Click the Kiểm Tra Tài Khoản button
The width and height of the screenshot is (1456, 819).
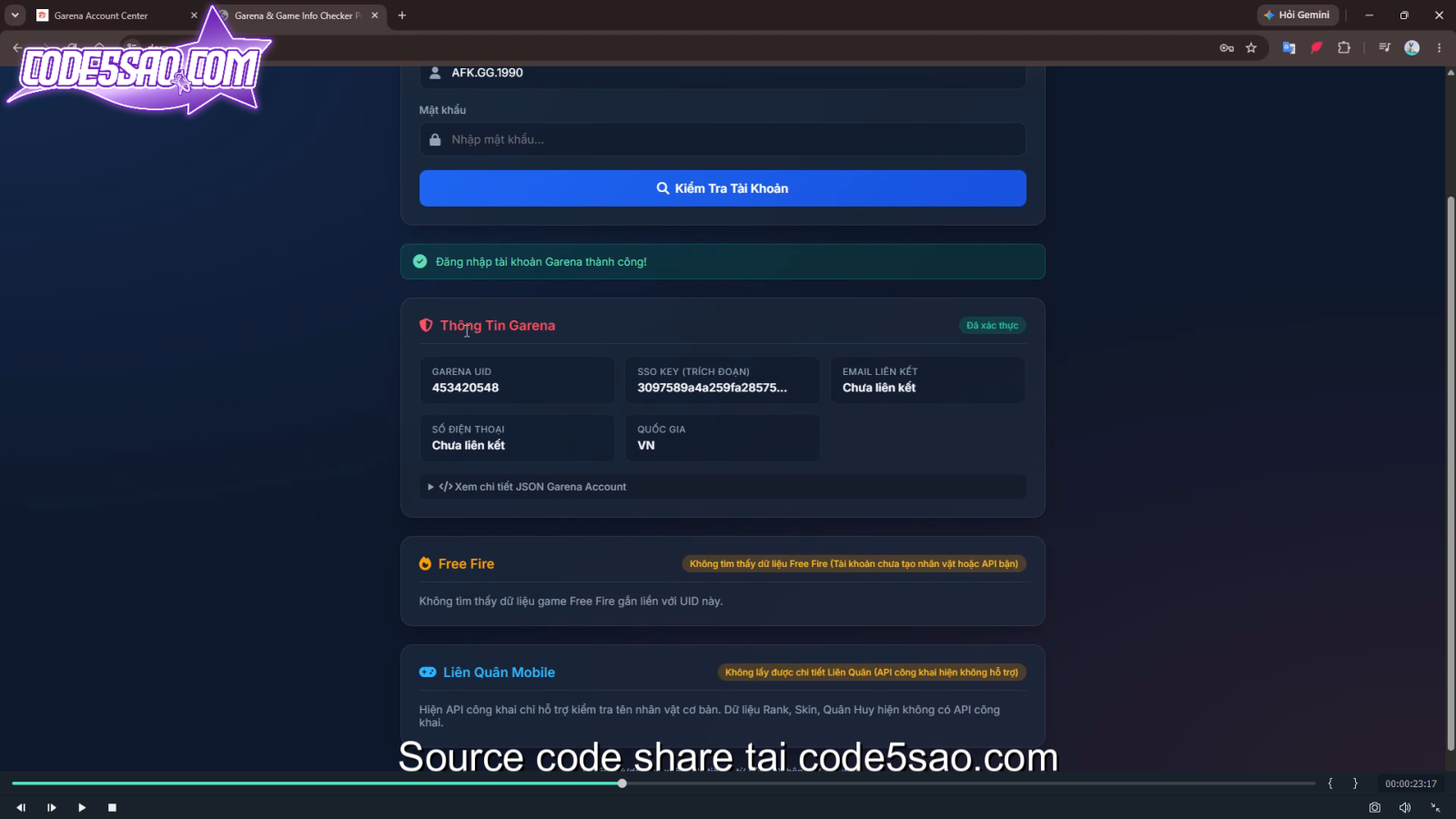pyautogui.click(x=723, y=188)
